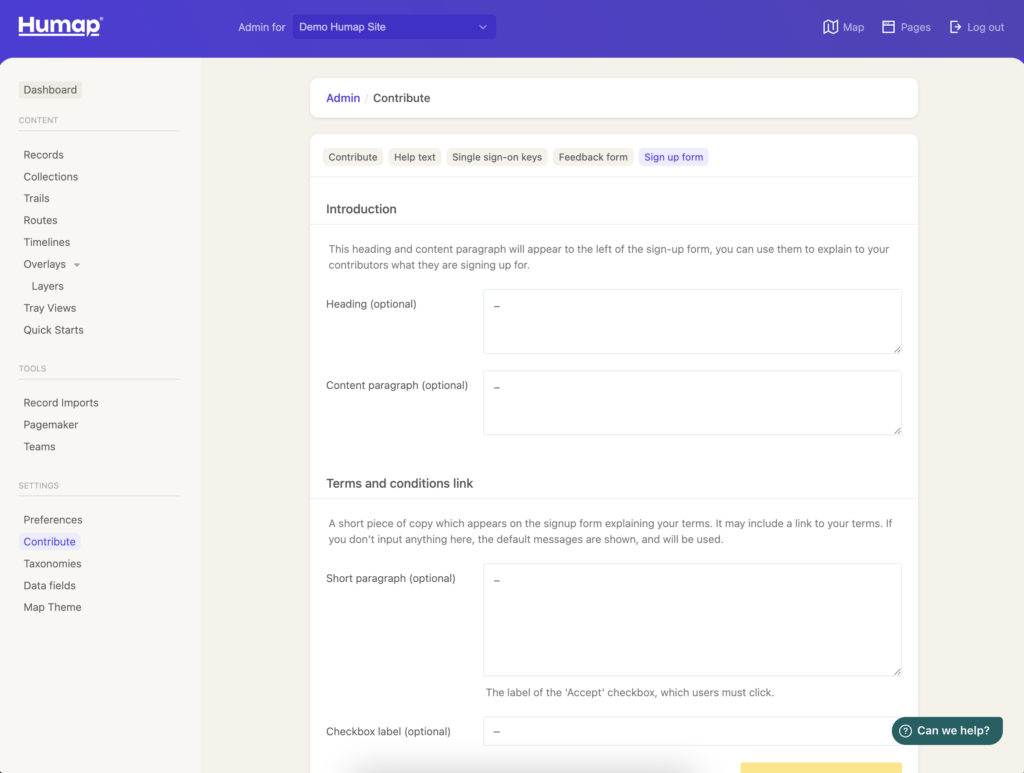Open the Dashboard from the sidebar
Image resolution: width=1024 pixels, height=773 pixels.
[x=50, y=89]
